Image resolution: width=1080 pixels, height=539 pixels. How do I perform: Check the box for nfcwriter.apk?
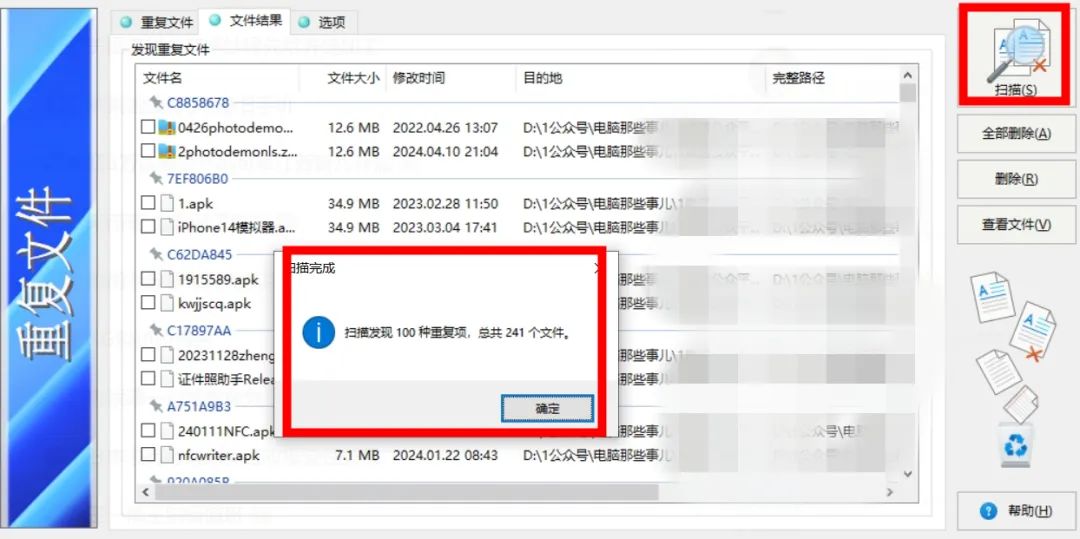147,454
